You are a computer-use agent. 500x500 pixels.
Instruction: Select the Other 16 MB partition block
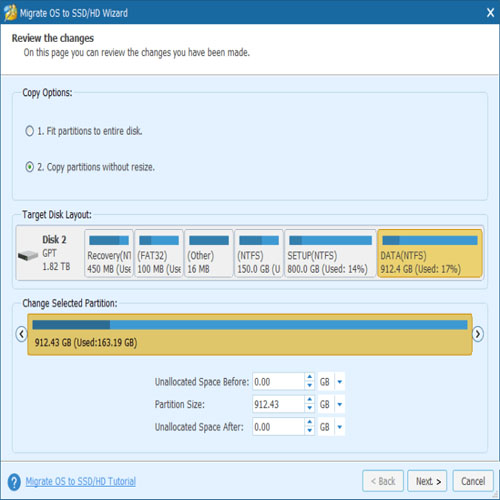point(209,253)
